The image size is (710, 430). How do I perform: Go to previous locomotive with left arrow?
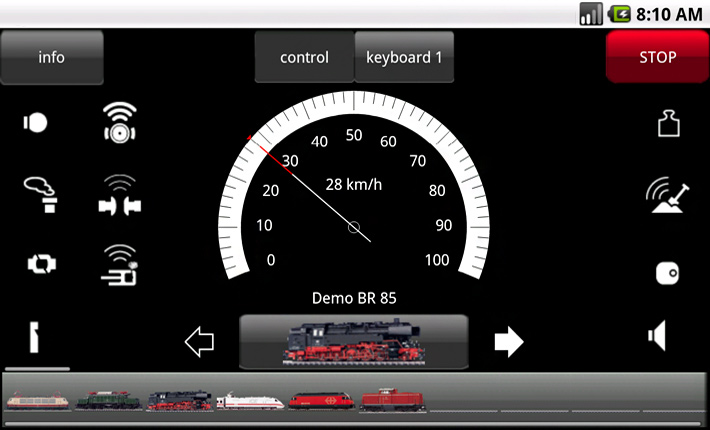tap(199, 341)
